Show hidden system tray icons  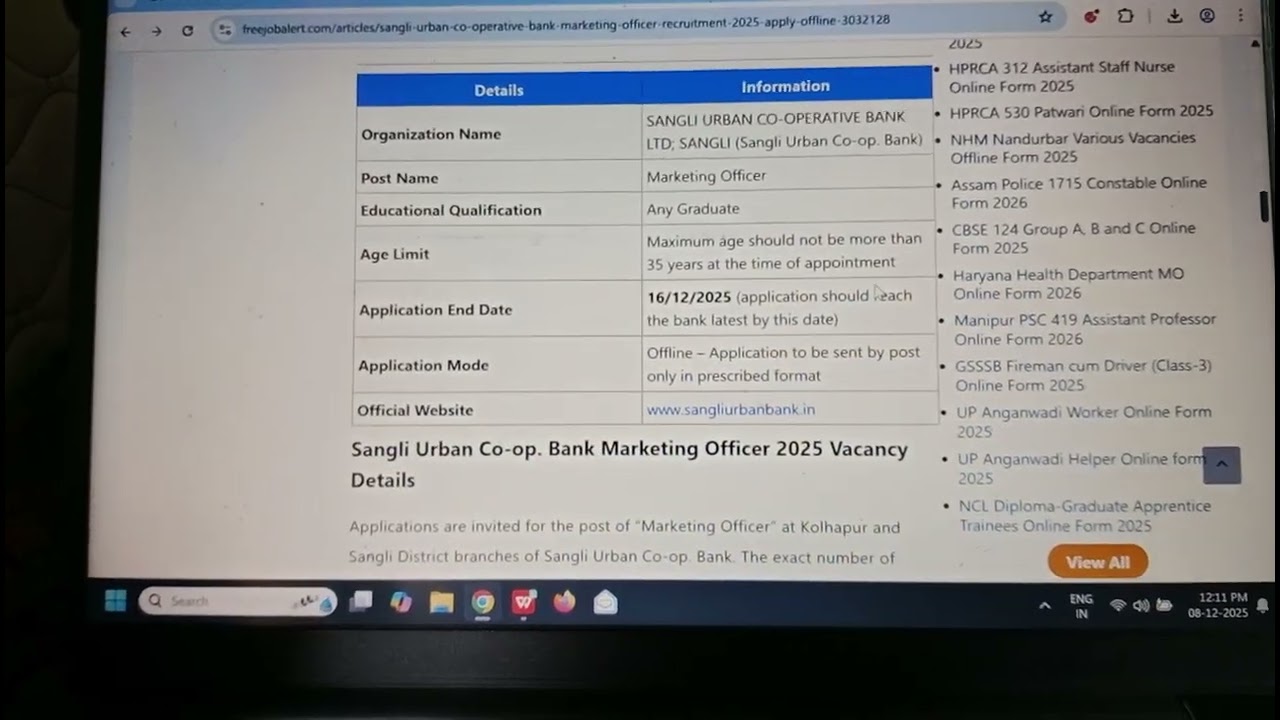pyautogui.click(x=1045, y=605)
